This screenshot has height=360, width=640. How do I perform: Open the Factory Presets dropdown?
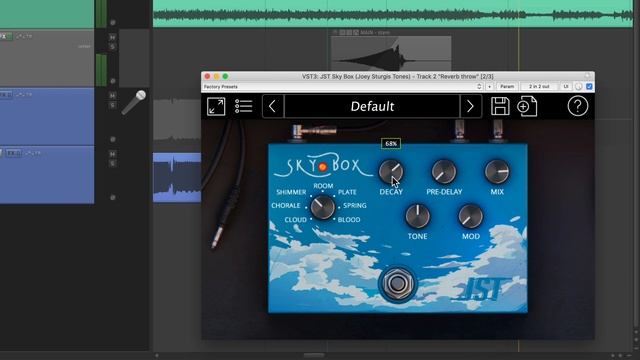click(342, 87)
